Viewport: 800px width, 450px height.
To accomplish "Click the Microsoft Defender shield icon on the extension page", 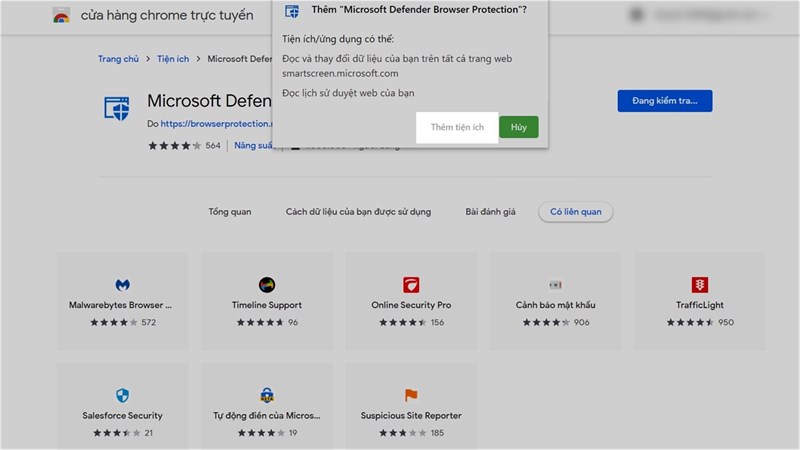I will click(x=117, y=108).
